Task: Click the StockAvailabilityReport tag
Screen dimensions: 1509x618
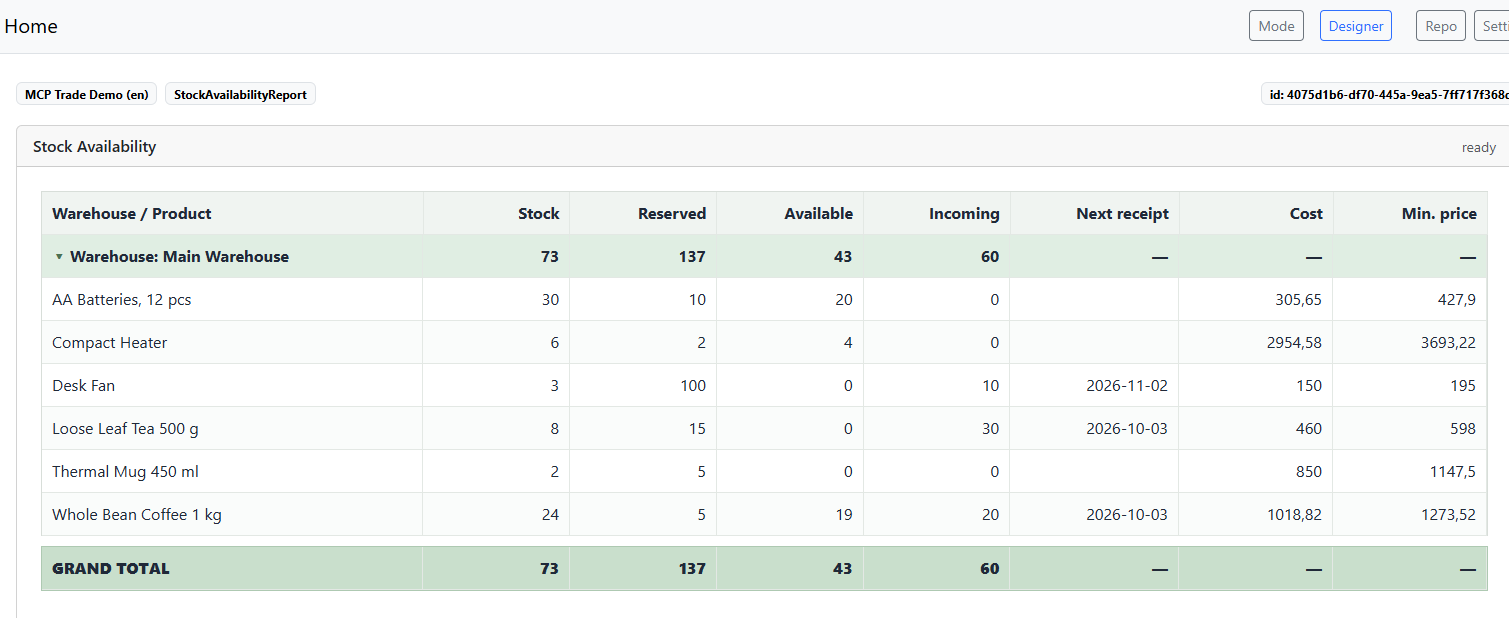Action: (240, 94)
